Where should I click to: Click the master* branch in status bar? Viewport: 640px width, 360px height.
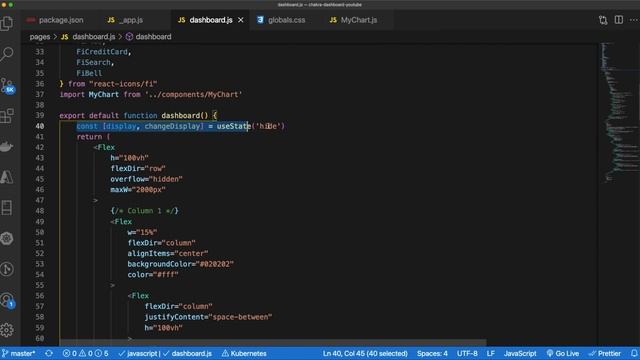coord(19,353)
